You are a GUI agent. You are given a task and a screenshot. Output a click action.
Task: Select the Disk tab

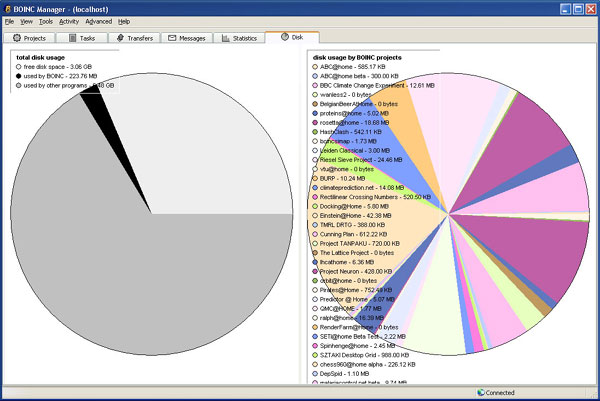(292, 37)
